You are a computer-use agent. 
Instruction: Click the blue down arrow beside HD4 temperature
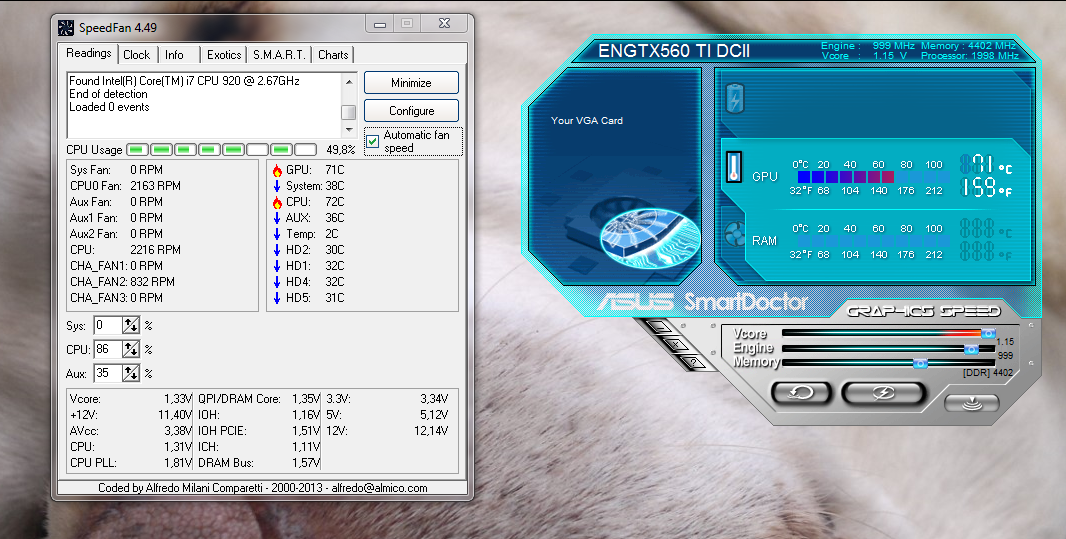tap(277, 281)
